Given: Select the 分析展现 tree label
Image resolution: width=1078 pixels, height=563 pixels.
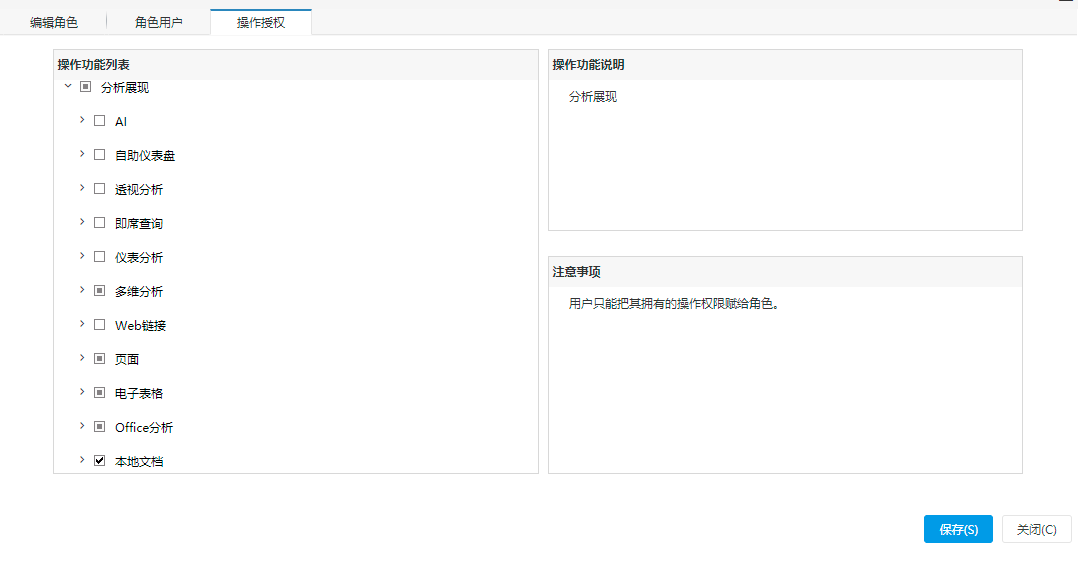Looking at the screenshot, I should [125, 87].
